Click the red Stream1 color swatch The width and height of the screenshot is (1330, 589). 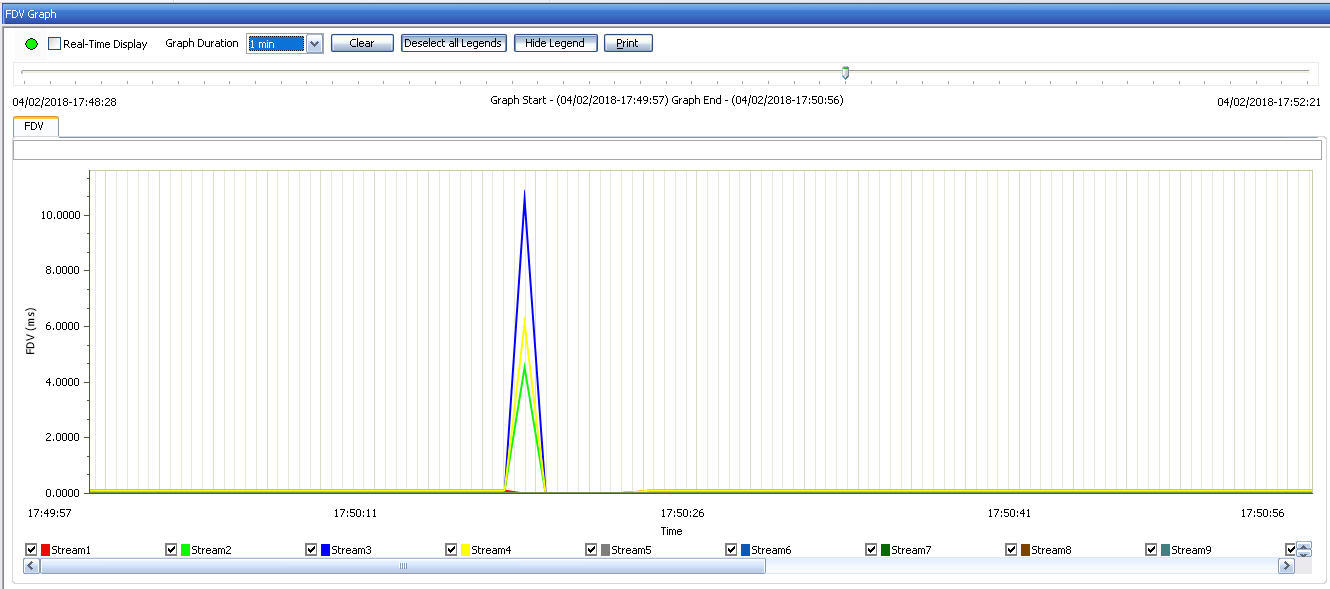pos(46,550)
